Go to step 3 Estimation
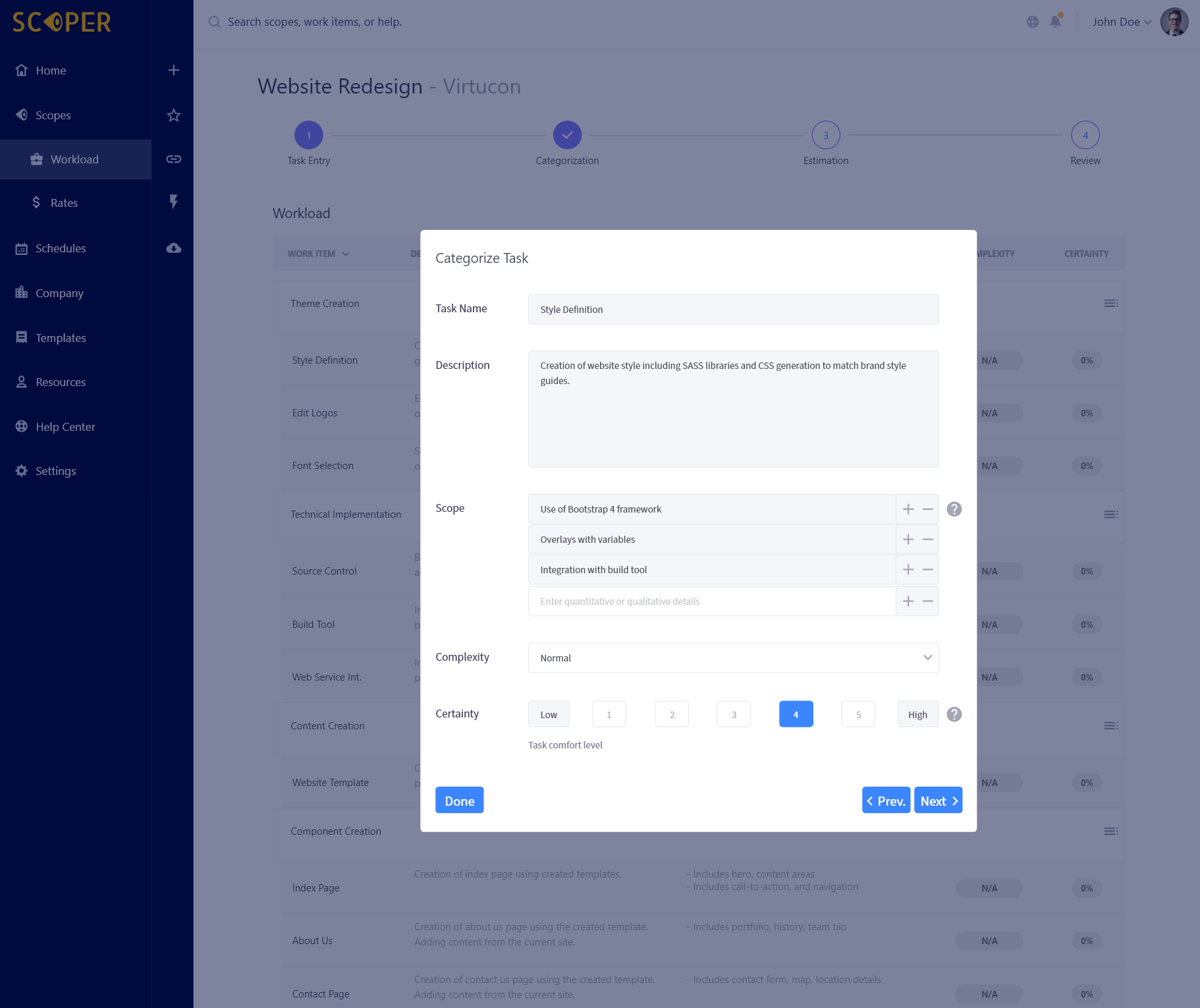Image resolution: width=1200 pixels, height=1008 pixels. pyautogui.click(x=826, y=135)
